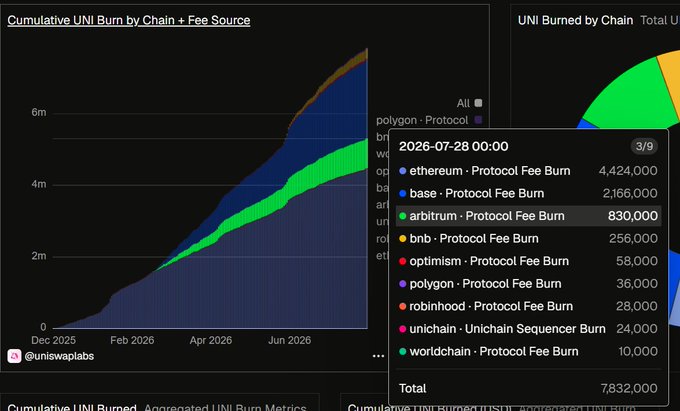Click the tooltip date 2026-07-28 00:00
Screen dimensions: 680x411
(454, 147)
